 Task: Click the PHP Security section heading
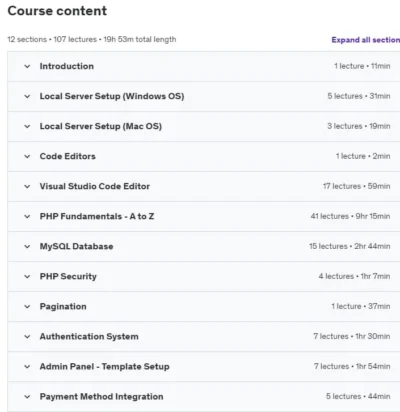tap(68, 276)
